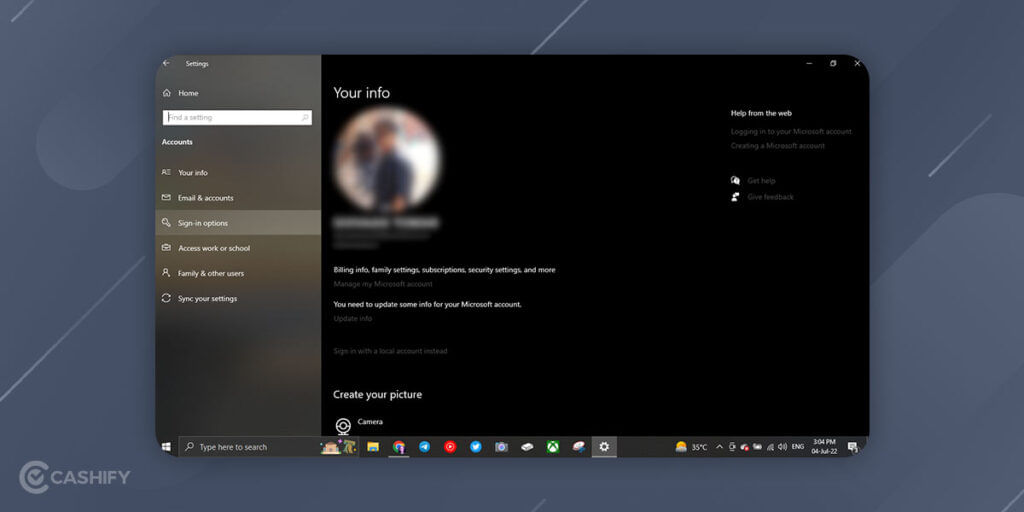Click the Update info link
1024x512 pixels.
353,319
